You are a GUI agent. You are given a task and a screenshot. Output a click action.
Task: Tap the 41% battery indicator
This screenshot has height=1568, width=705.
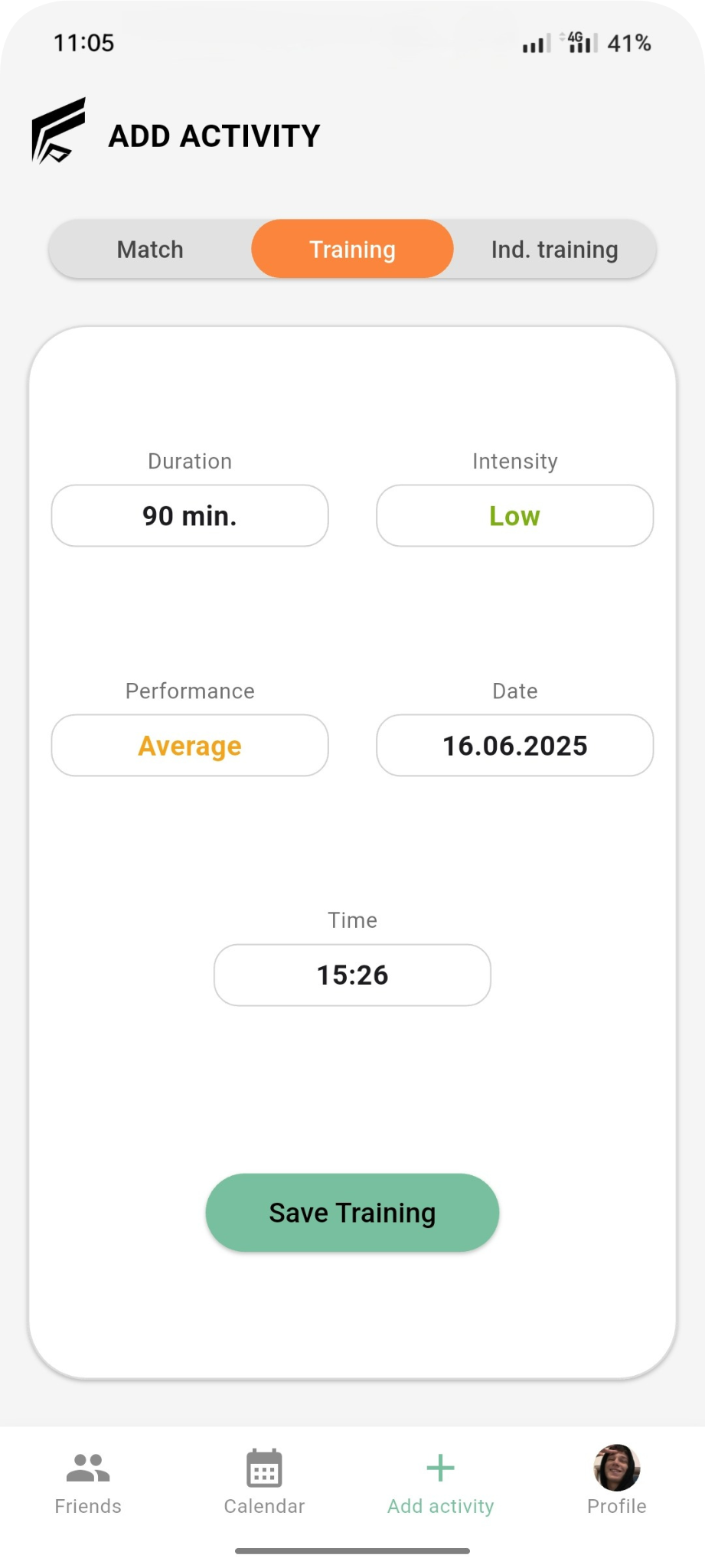(x=629, y=44)
